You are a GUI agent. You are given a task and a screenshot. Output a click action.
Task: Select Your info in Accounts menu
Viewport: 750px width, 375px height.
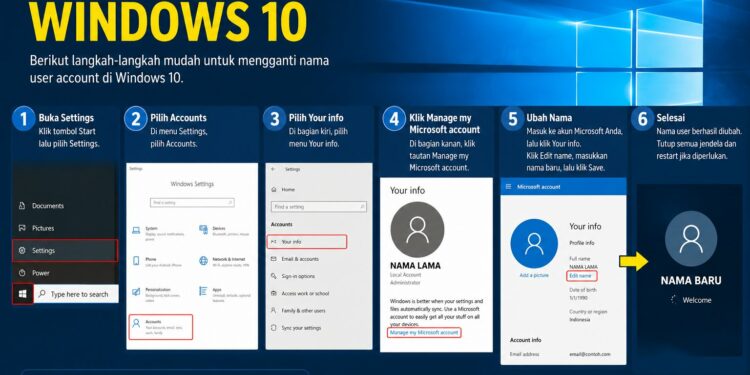coord(307,242)
